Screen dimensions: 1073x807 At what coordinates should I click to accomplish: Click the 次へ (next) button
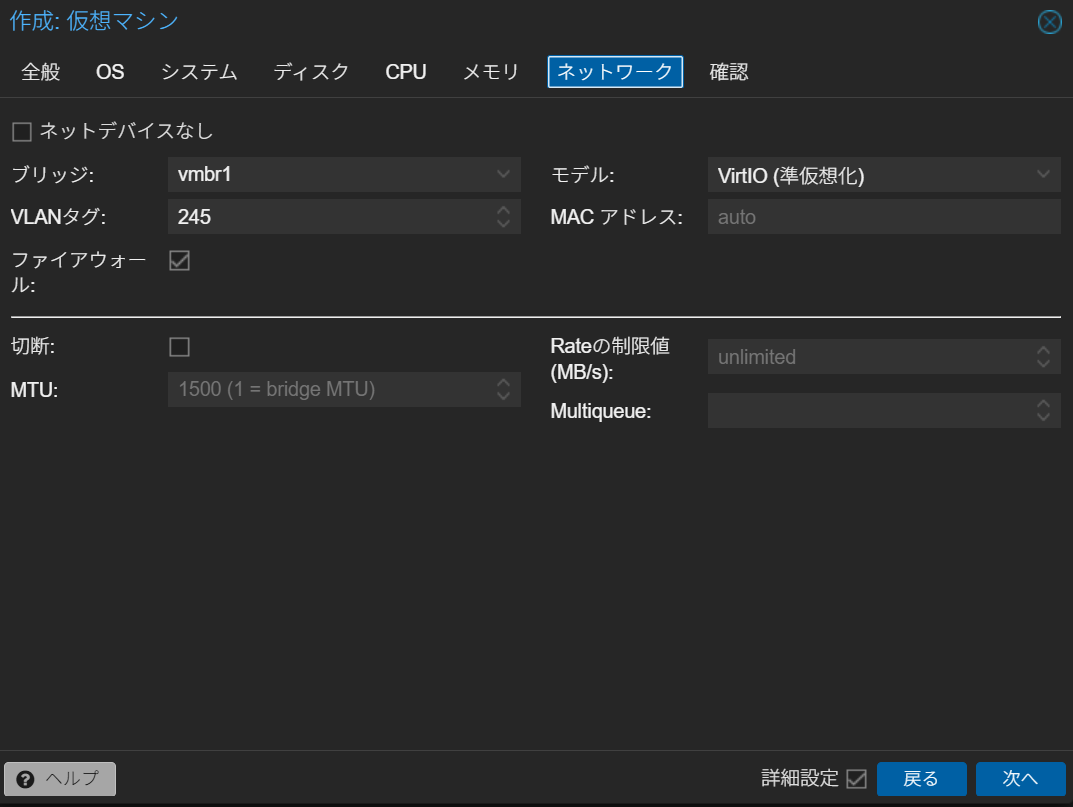point(1020,779)
